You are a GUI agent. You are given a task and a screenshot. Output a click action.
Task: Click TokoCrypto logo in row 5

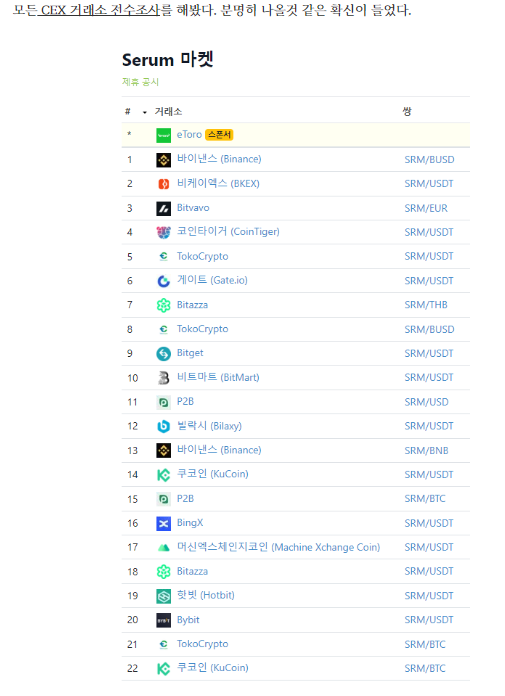(x=163, y=257)
